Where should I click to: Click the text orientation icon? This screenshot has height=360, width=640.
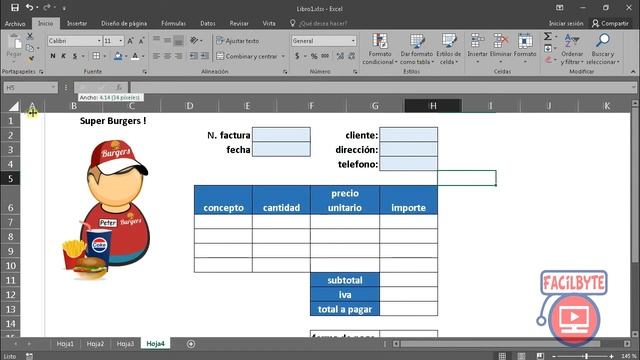(194, 40)
